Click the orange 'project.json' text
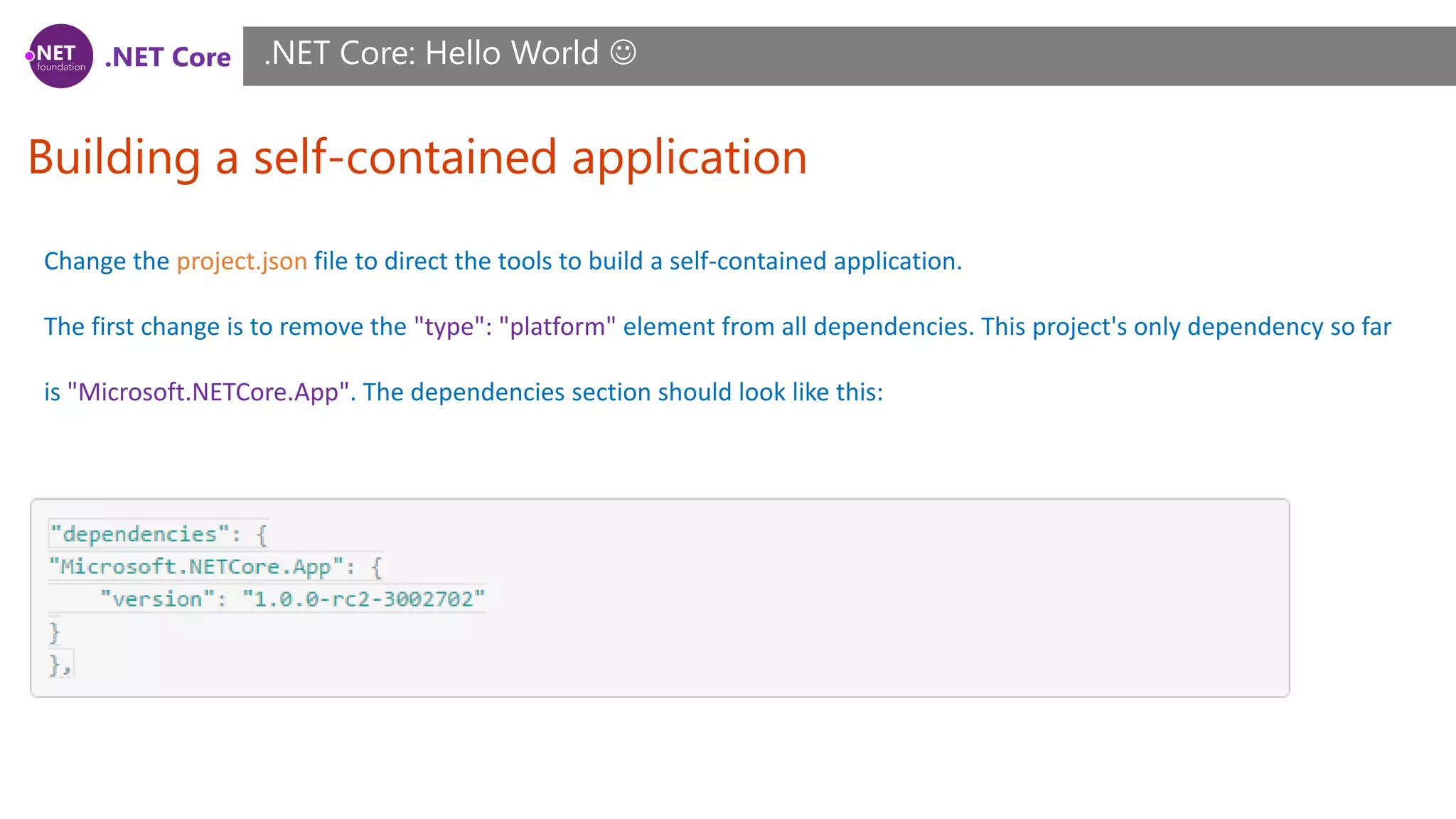This screenshot has width=1456, height=819. tap(242, 261)
